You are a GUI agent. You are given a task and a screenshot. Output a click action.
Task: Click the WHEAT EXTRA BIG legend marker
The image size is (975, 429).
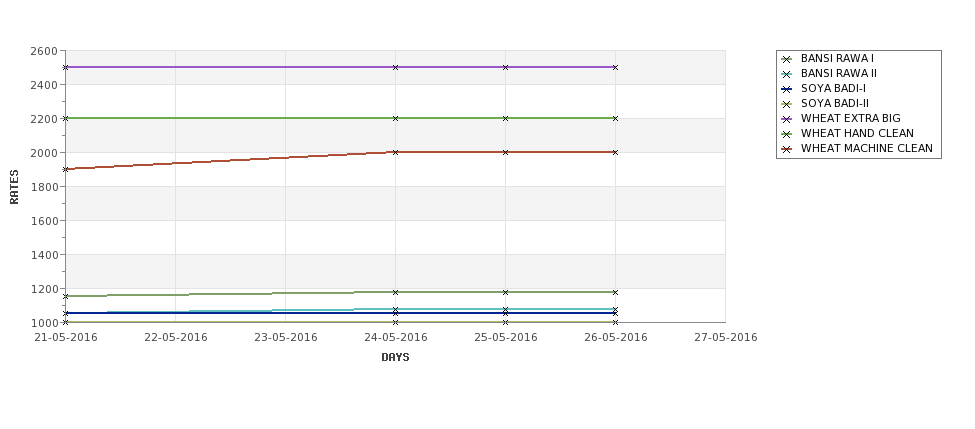point(787,119)
